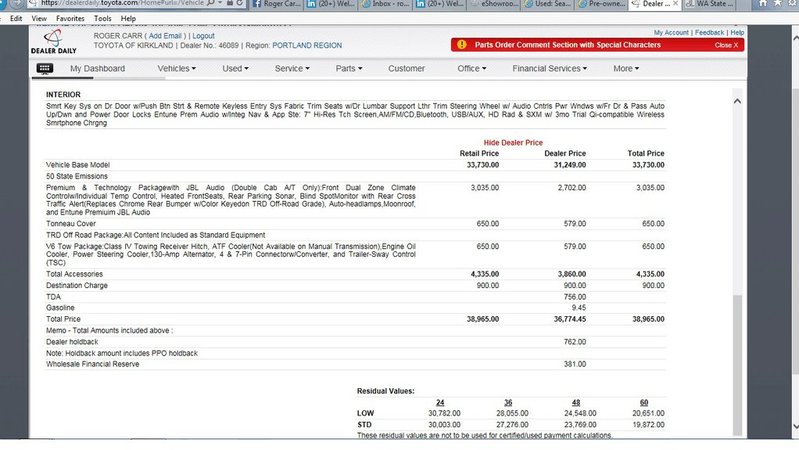The width and height of the screenshot is (799, 450).
Task: Click the address bar search magnifier icon
Action: point(211,3)
